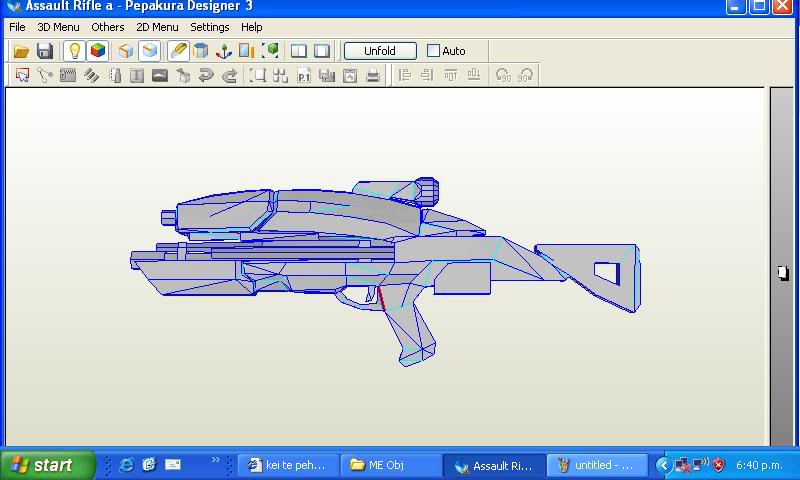The image size is (800, 480).
Task: Open the 2D Menu
Action: click(157, 27)
